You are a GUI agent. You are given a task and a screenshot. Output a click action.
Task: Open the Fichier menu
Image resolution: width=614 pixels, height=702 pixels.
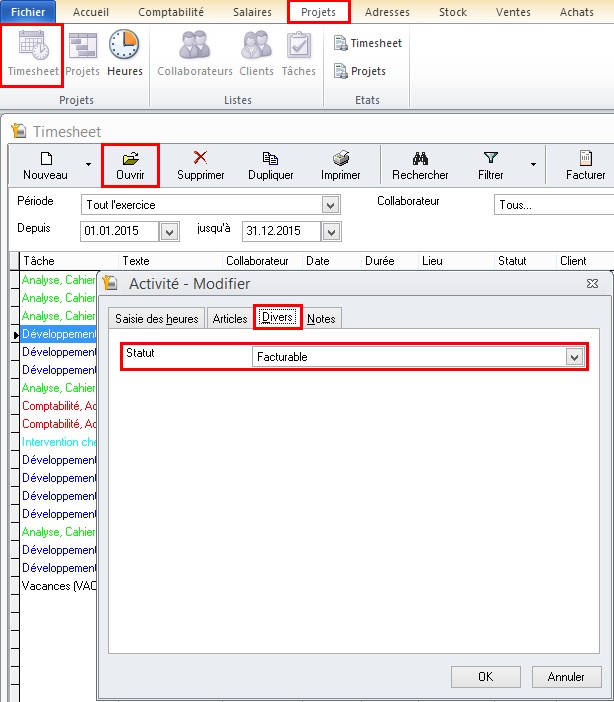(x=28, y=12)
